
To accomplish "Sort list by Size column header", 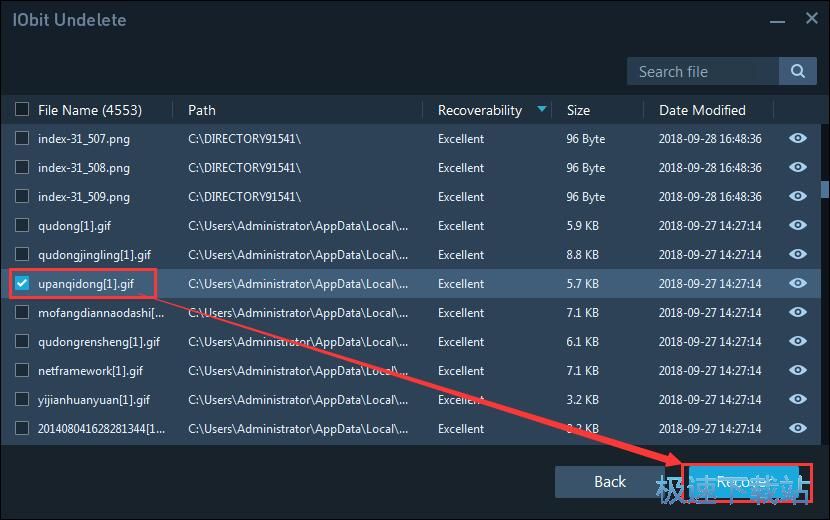I will [578, 110].
